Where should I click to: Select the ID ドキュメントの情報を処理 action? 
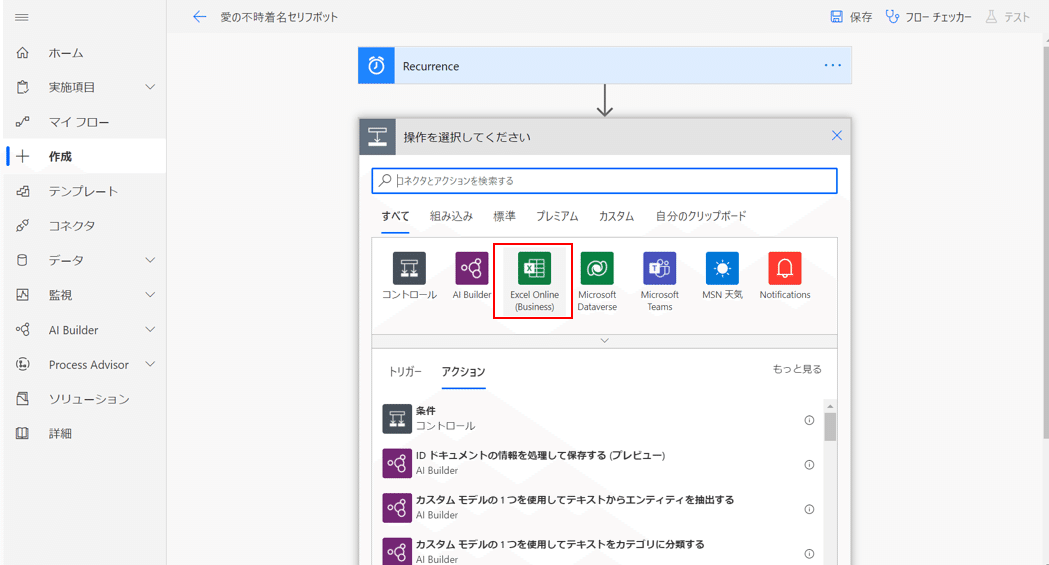pyautogui.click(x=595, y=463)
